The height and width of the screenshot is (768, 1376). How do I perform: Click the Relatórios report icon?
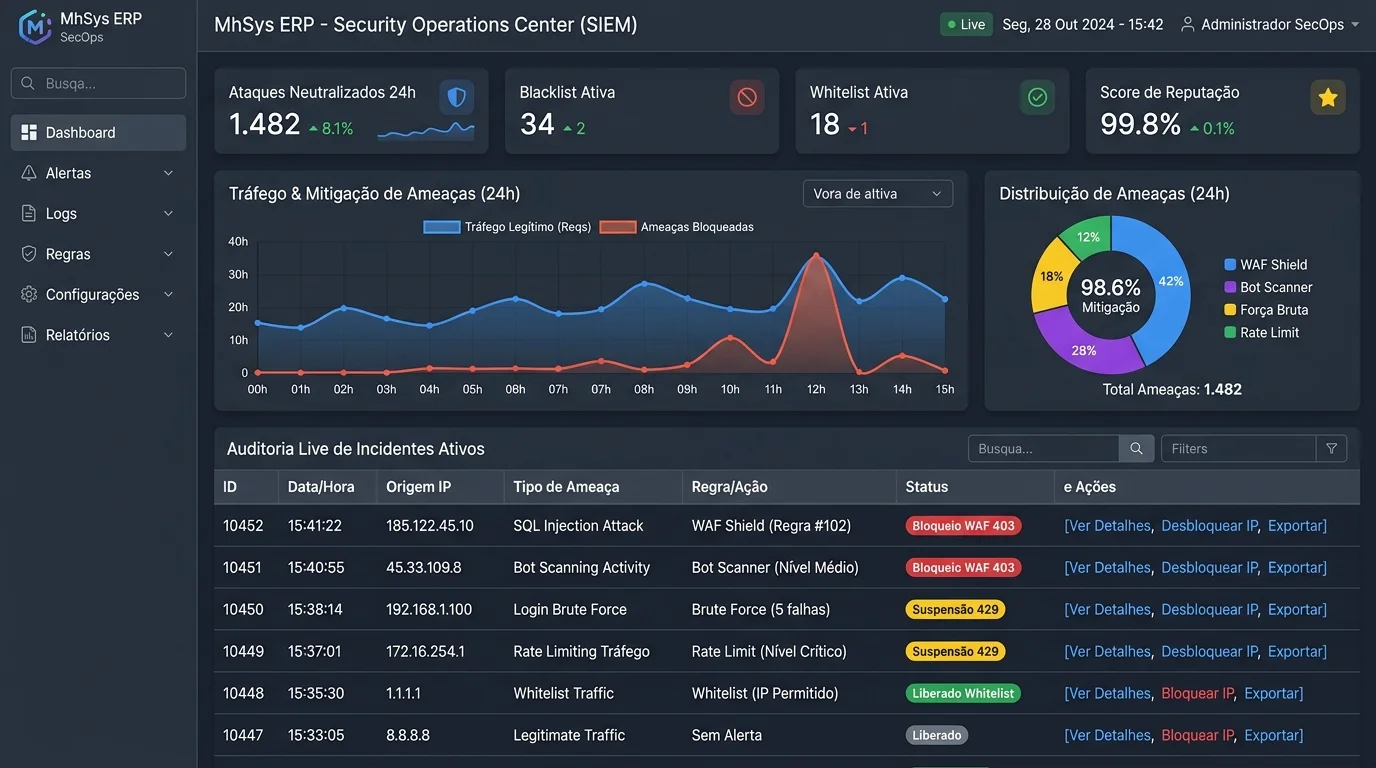tap(29, 335)
